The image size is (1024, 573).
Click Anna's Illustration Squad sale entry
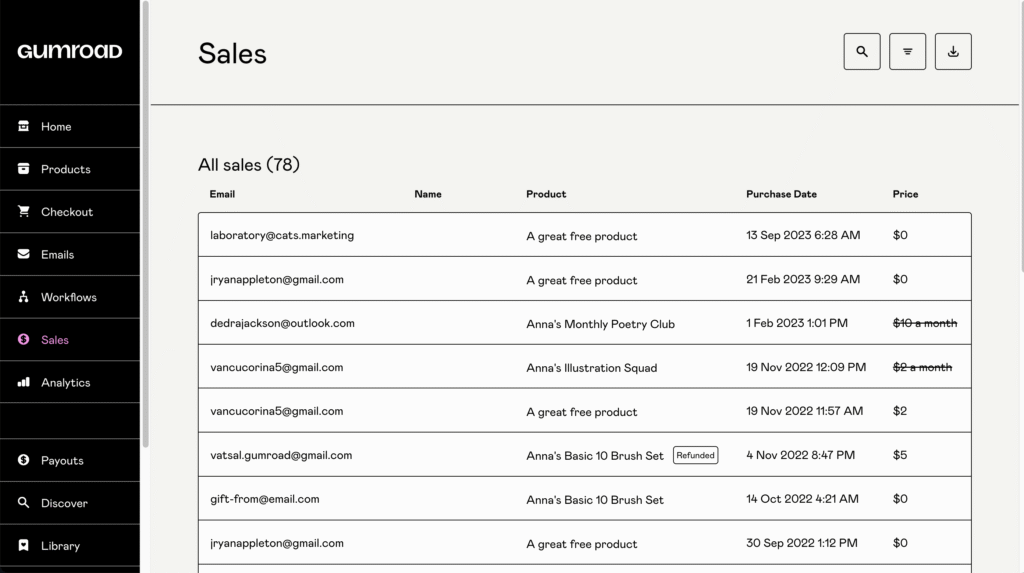click(x=591, y=368)
